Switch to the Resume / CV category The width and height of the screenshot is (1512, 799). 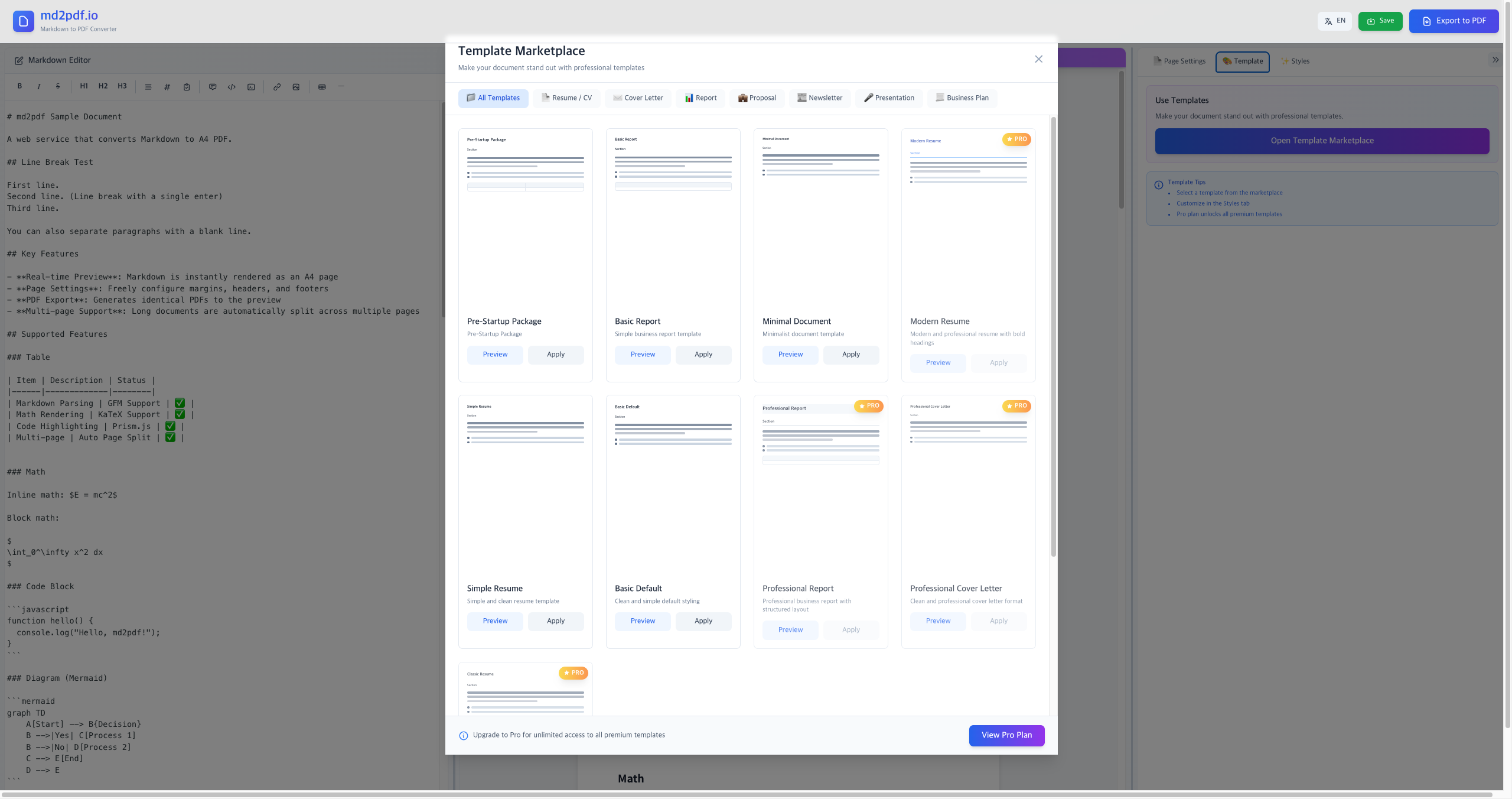click(566, 98)
